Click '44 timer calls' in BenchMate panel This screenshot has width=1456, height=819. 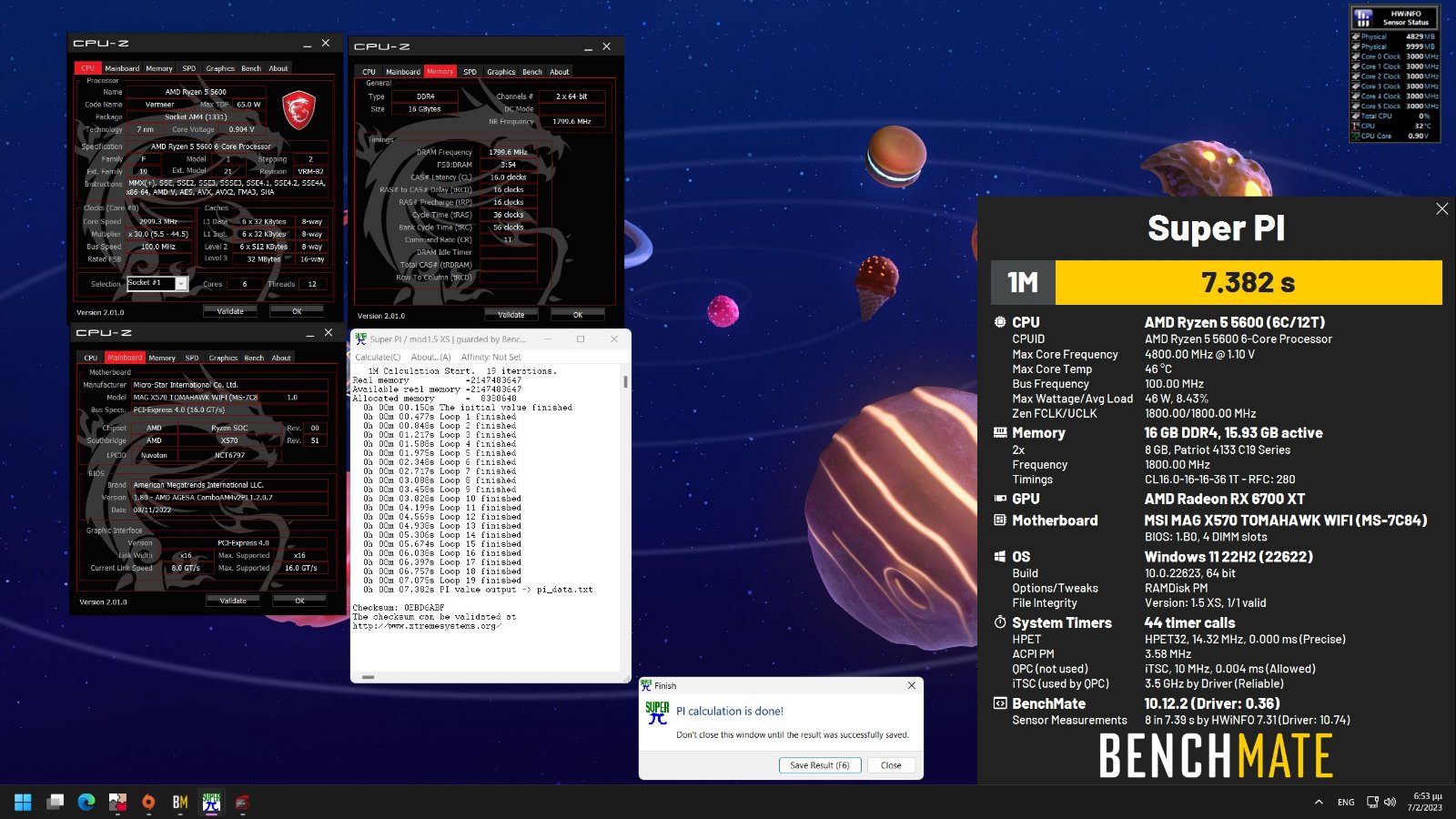[1189, 622]
